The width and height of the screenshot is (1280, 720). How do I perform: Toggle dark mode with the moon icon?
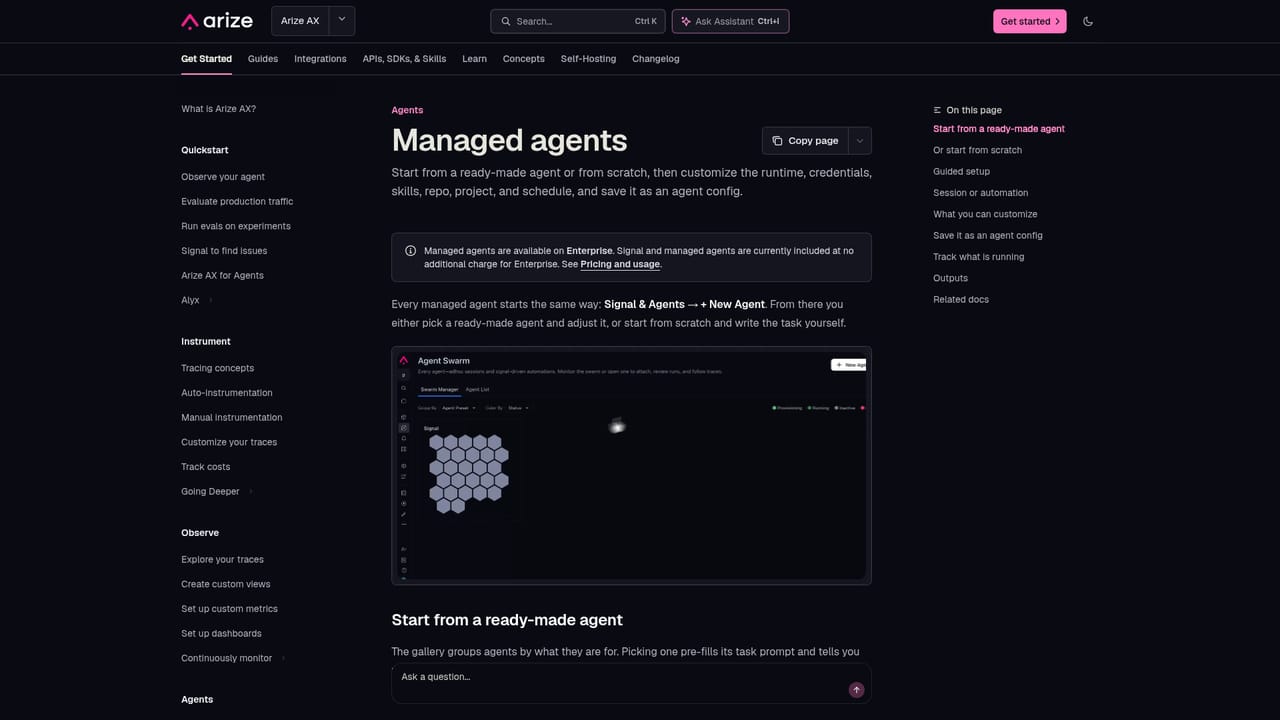pos(1088,21)
